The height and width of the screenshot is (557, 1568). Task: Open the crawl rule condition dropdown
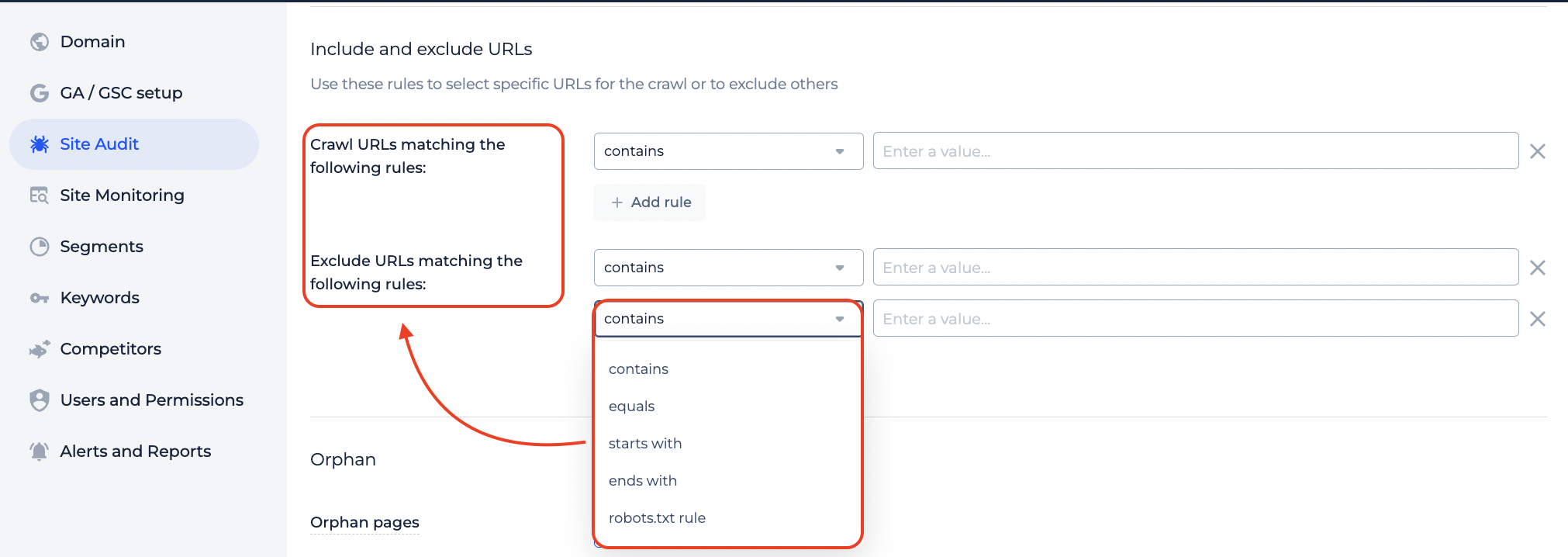(728, 151)
